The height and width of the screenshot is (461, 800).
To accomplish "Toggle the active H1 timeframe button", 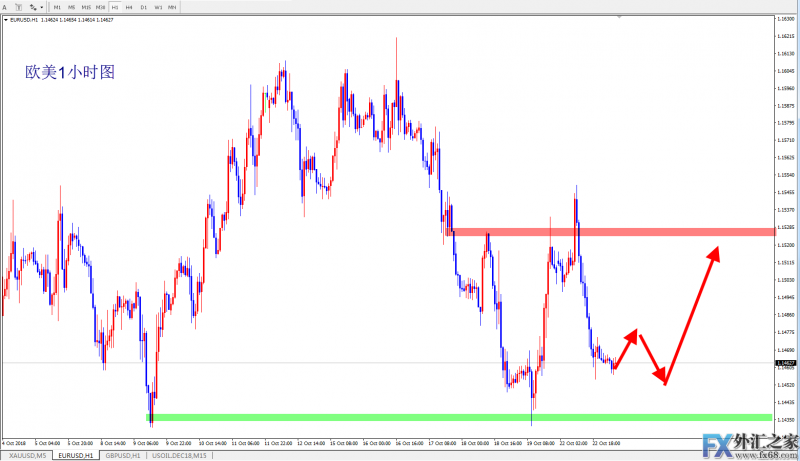I will 115,6.
